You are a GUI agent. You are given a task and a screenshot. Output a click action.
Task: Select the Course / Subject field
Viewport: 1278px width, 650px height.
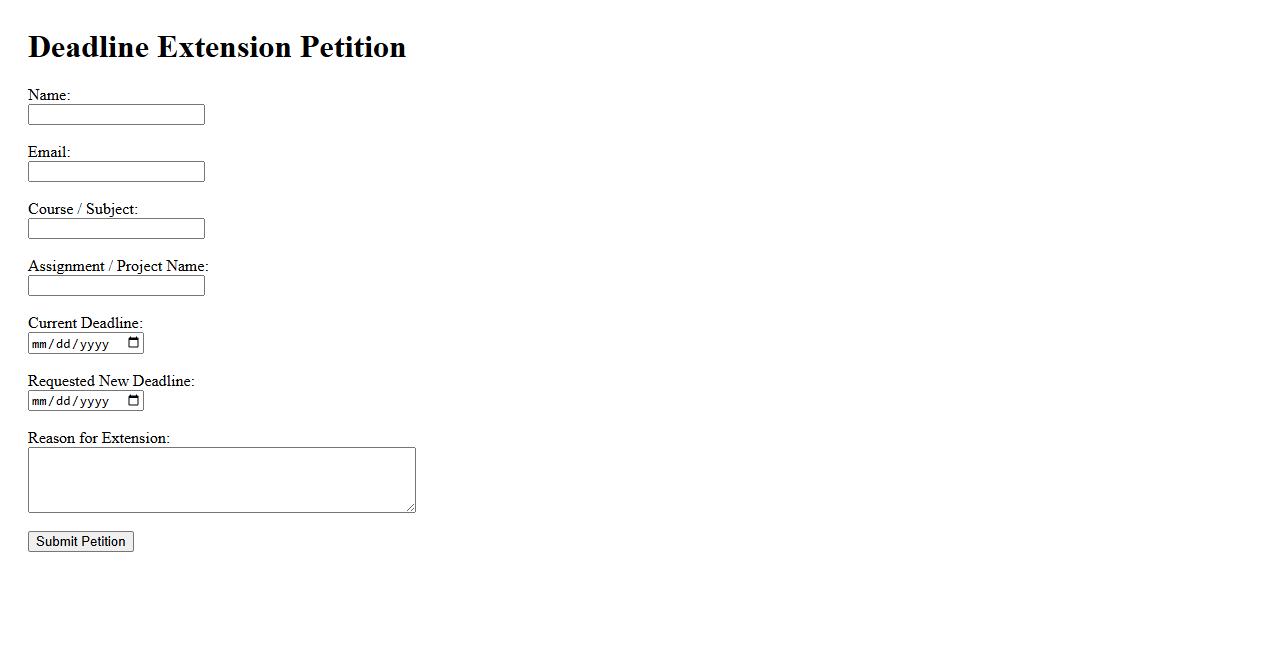[x=116, y=229]
